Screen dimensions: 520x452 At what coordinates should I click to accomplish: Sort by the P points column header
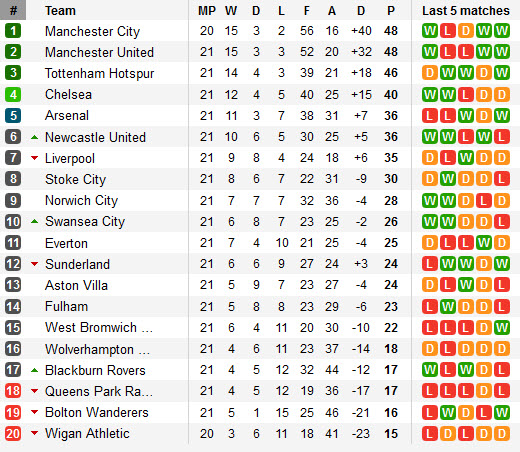(391, 11)
